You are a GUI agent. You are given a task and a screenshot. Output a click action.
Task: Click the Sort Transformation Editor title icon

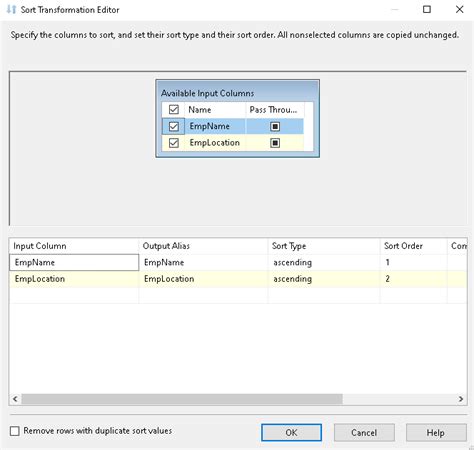point(11,9)
